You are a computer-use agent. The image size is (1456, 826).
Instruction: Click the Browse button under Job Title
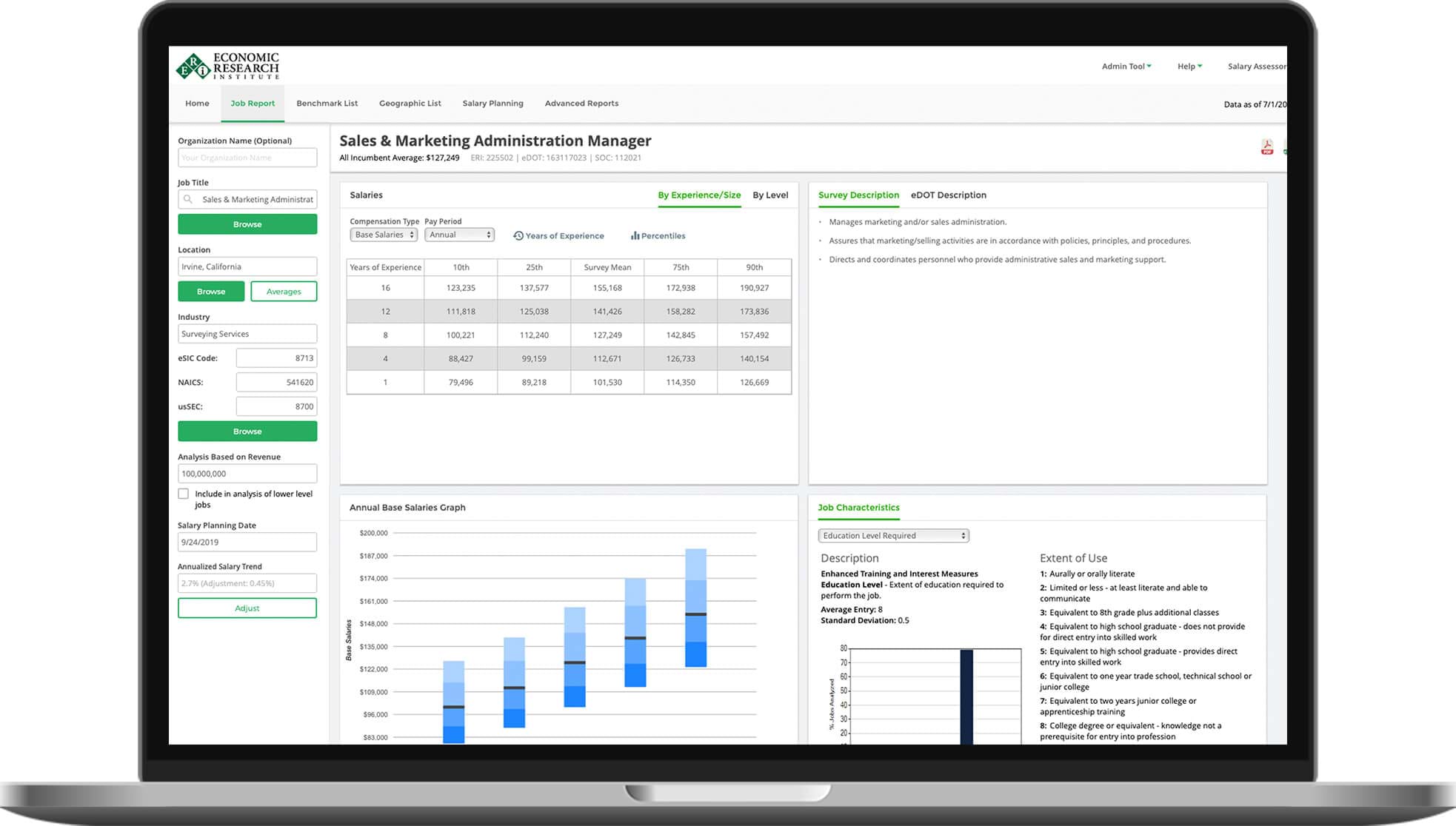point(247,224)
